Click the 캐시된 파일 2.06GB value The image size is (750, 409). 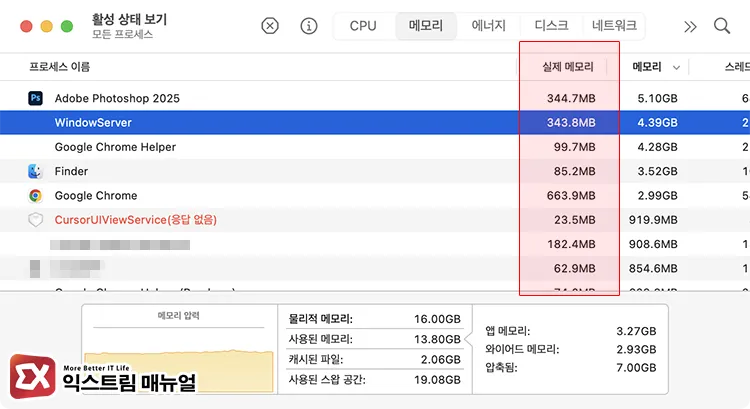pyautogui.click(x=441, y=360)
